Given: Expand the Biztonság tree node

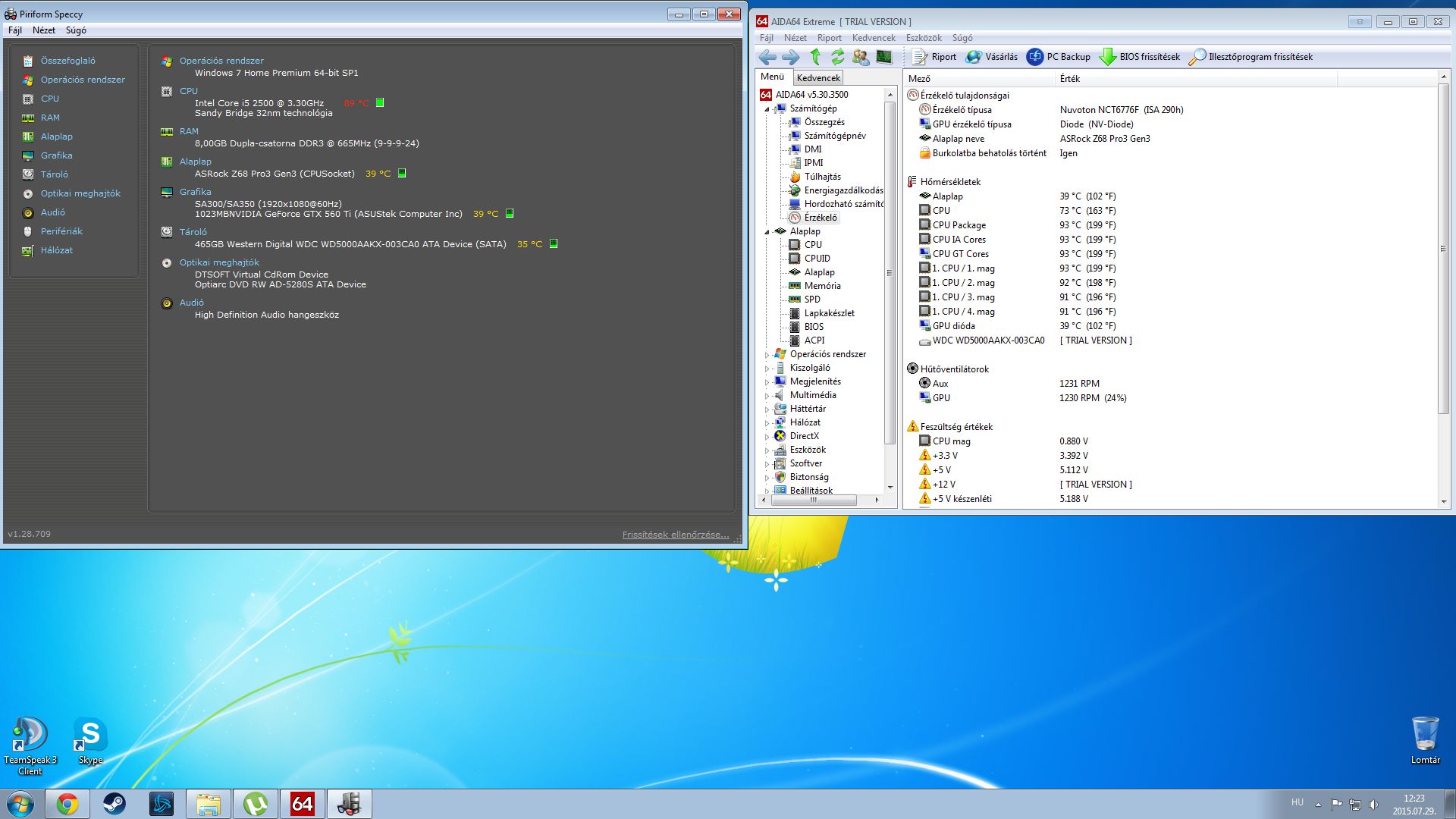Looking at the screenshot, I should pos(767,478).
